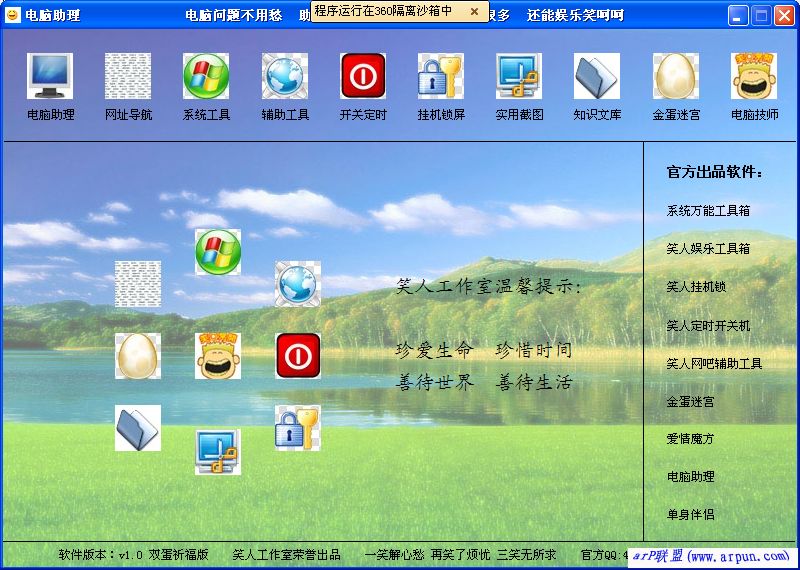Viewport: 800px width, 570px height.
Task: Click the 还能娱乐笑呵呵 title bar slogan
Action: click(x=576, y=15)
